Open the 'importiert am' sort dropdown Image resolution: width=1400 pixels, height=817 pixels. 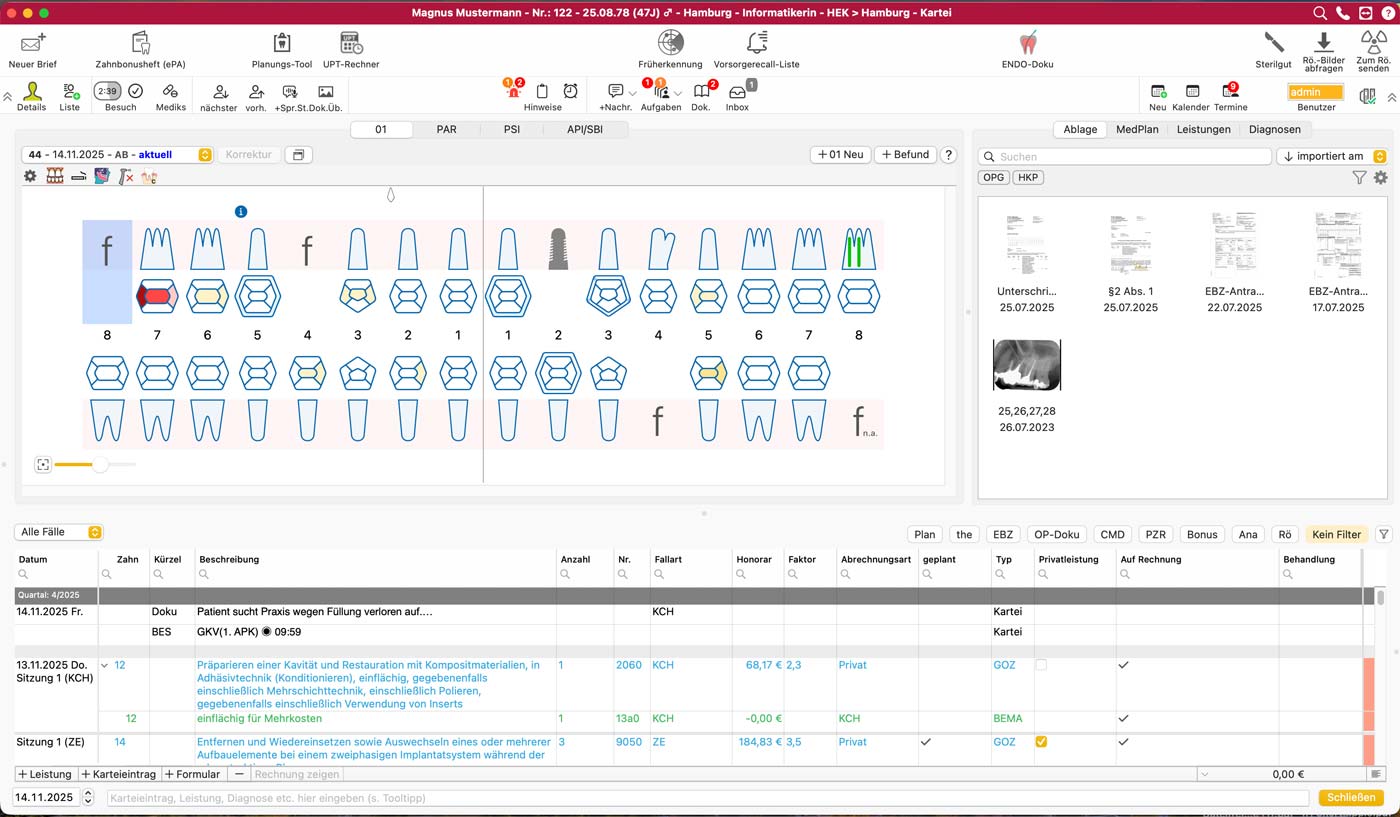[x=1331, y=156]
